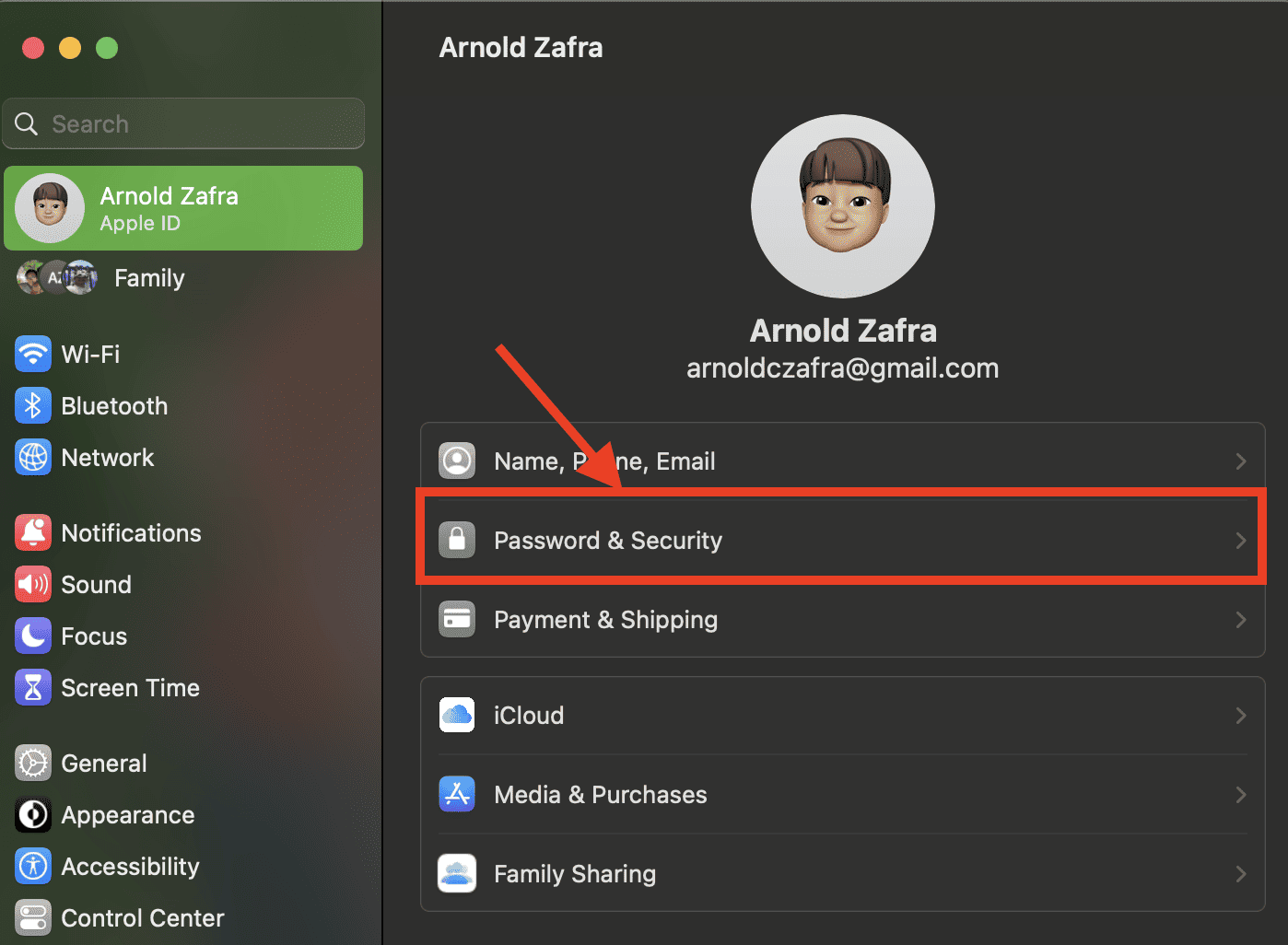Open Password & Security row
The height and width of the screenshot is (945, 1288).
point(608,541)
